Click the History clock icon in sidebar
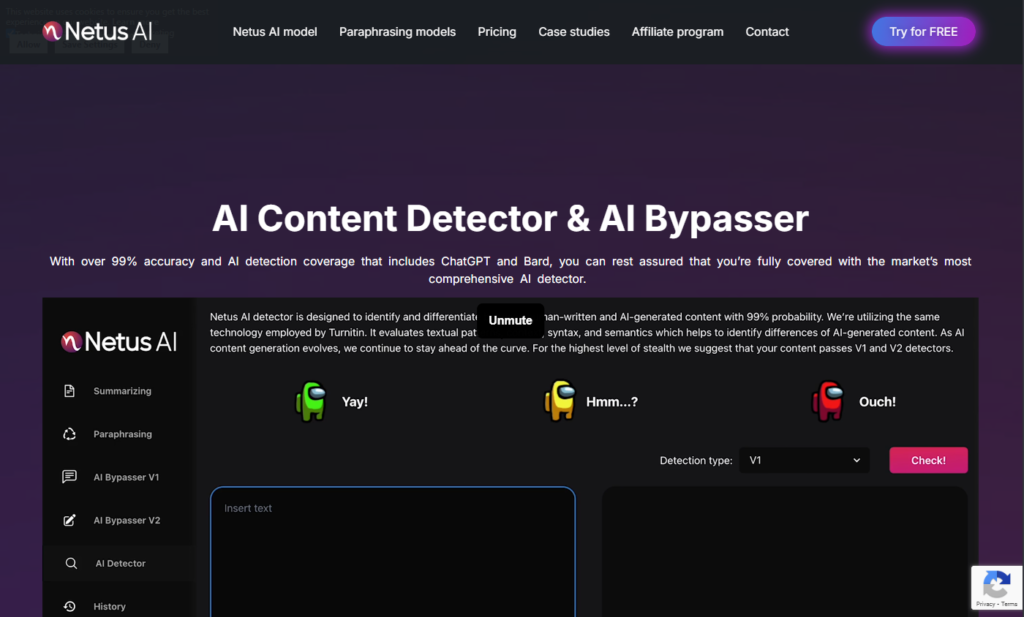This screenshot has width=1024, height=617. [x=69, y=606]
